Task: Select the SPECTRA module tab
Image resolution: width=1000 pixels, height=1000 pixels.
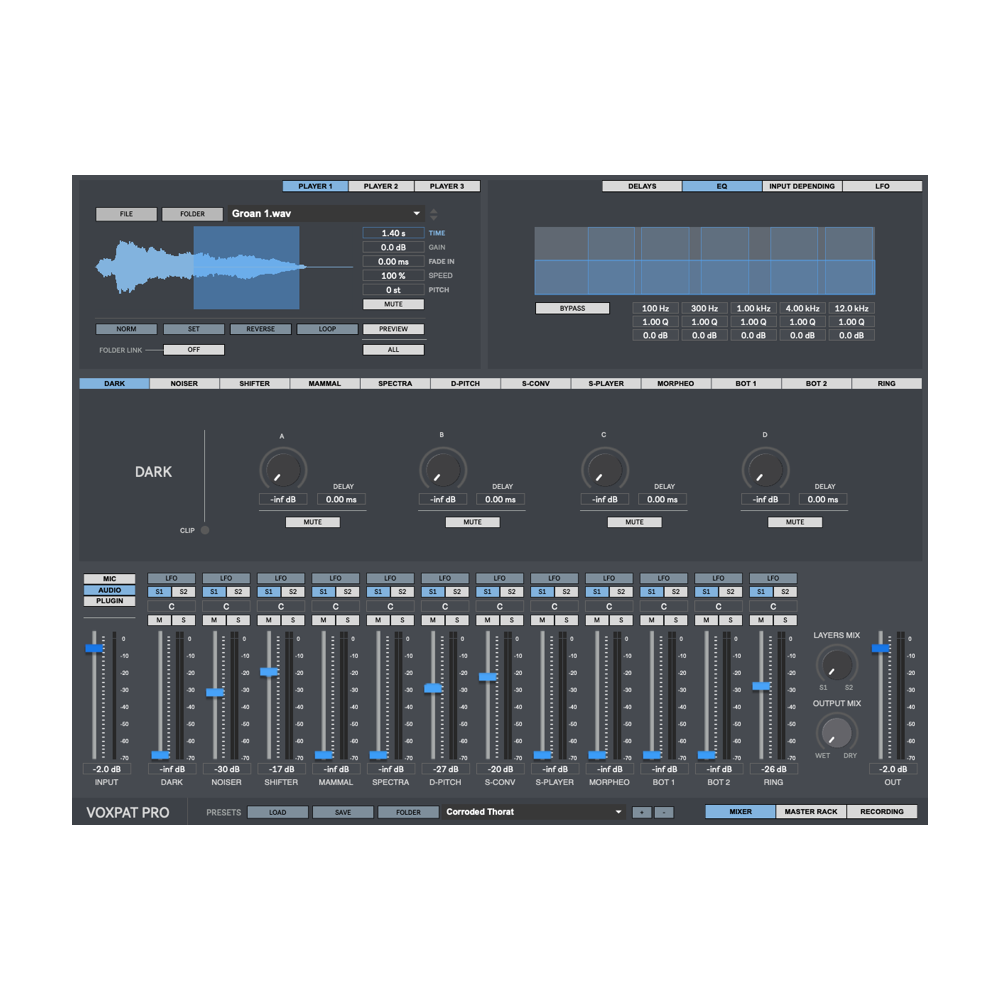Action: [x=395, y=383]
